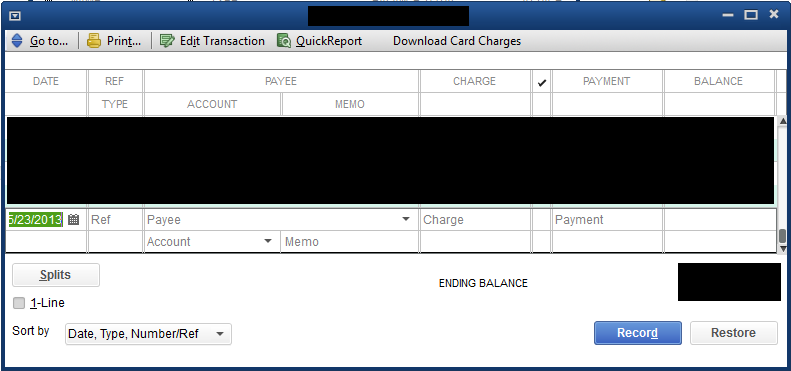
Task: Click the CHARGE column header
Action: pyautogui.click(x=475, y=81)
